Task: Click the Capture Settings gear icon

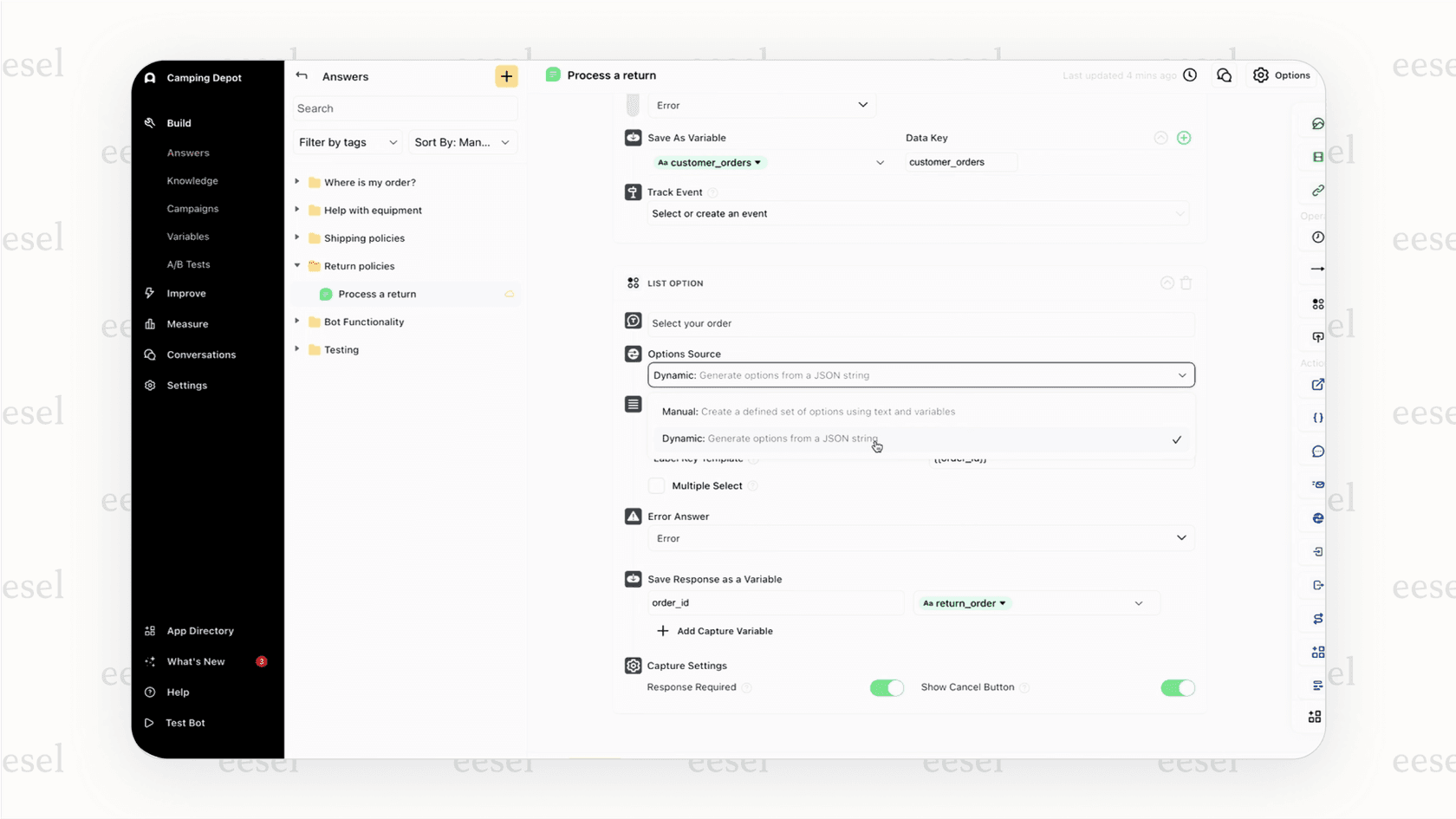Action: point(632,666)
